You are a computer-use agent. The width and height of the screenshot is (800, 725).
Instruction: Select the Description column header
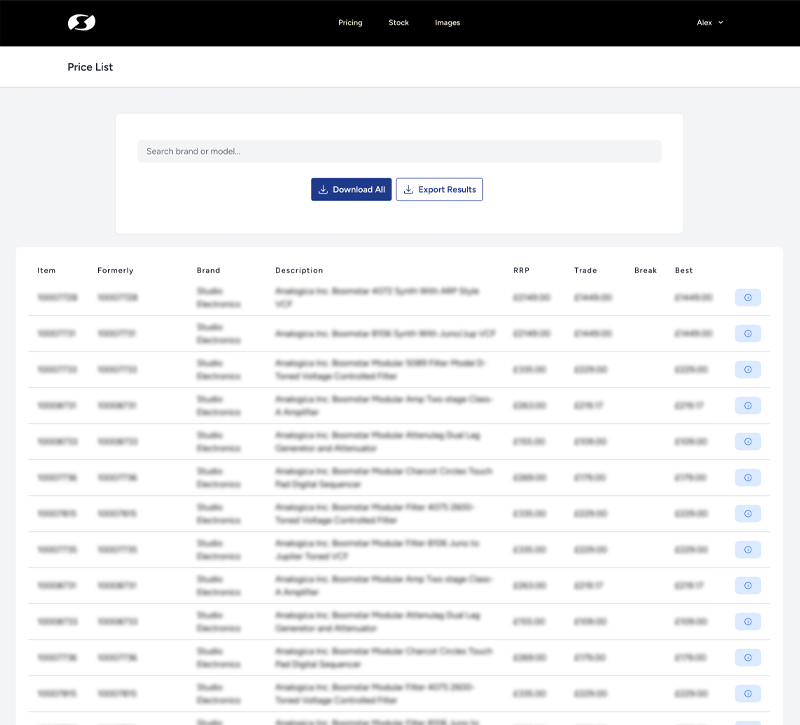click(299, 270)
